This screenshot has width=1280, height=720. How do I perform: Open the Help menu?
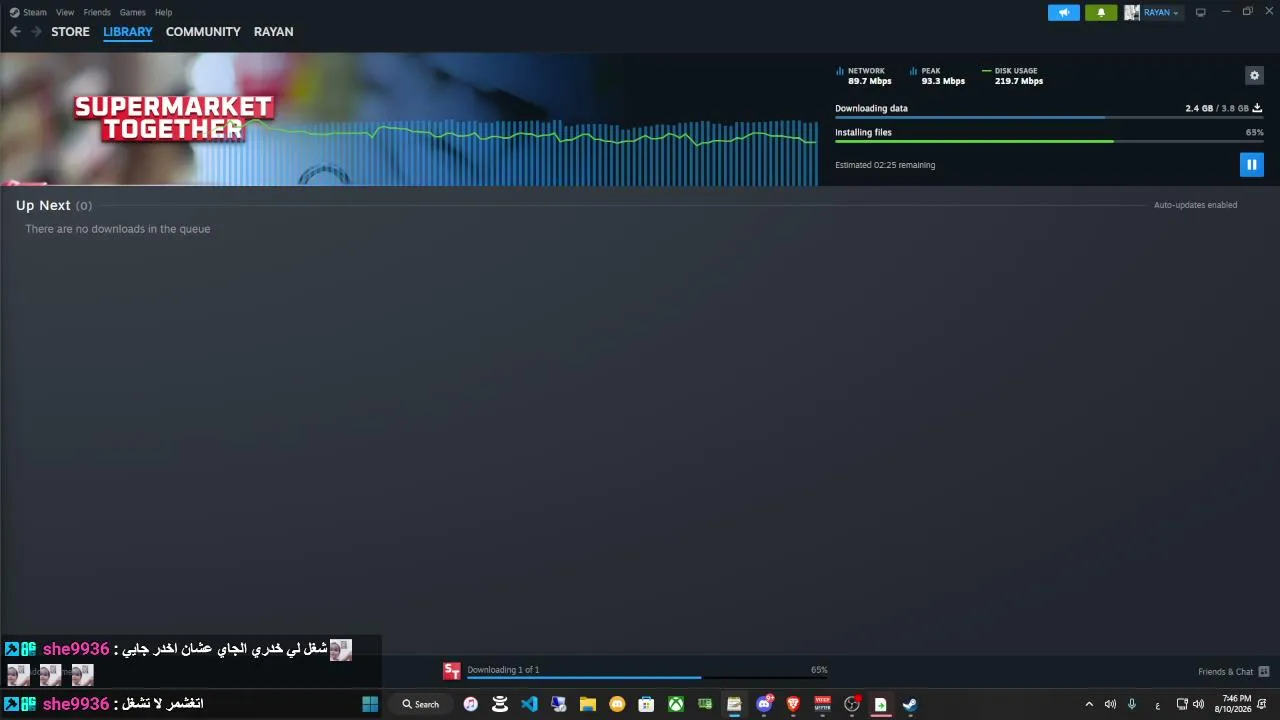(x=163, y=12)
